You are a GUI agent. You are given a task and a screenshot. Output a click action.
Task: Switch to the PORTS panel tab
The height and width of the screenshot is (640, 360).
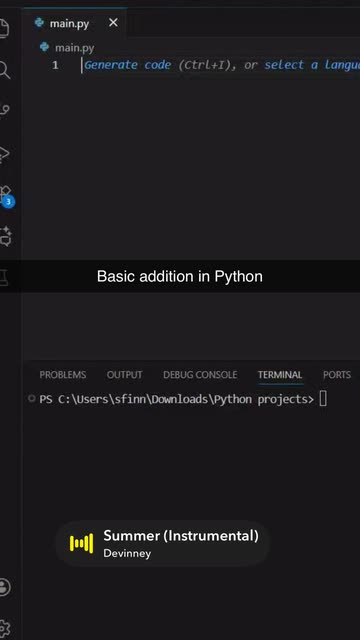pos(337,375)
